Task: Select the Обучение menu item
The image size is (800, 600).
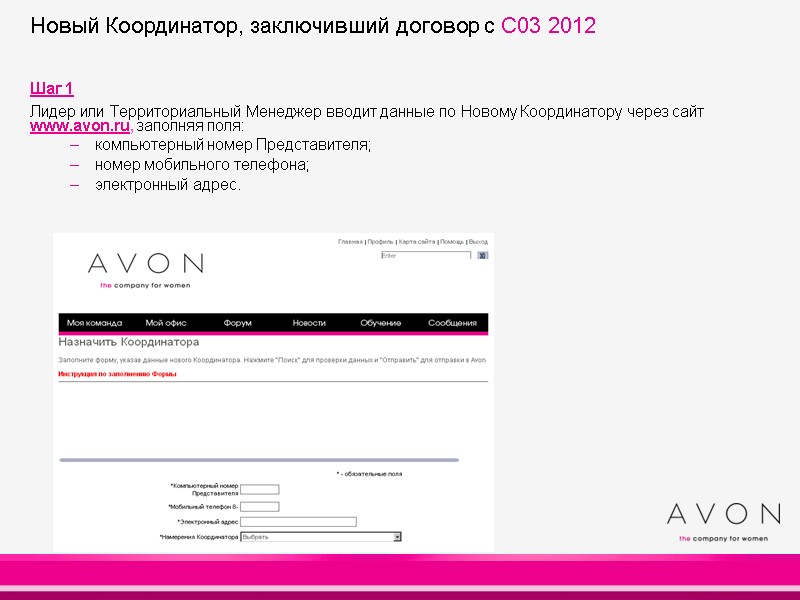Action: click(381, 323)
